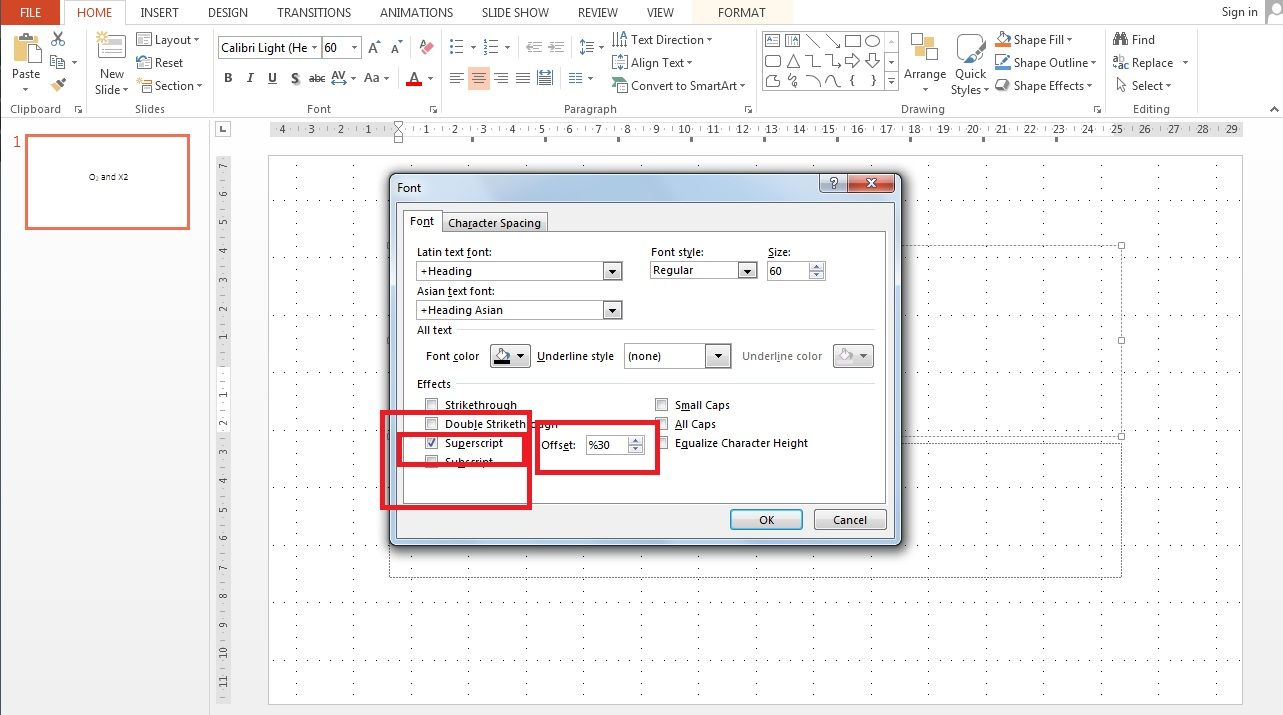Toggle bold formatting in the Font group
1283x715 pixels.
tap(228, 77)
